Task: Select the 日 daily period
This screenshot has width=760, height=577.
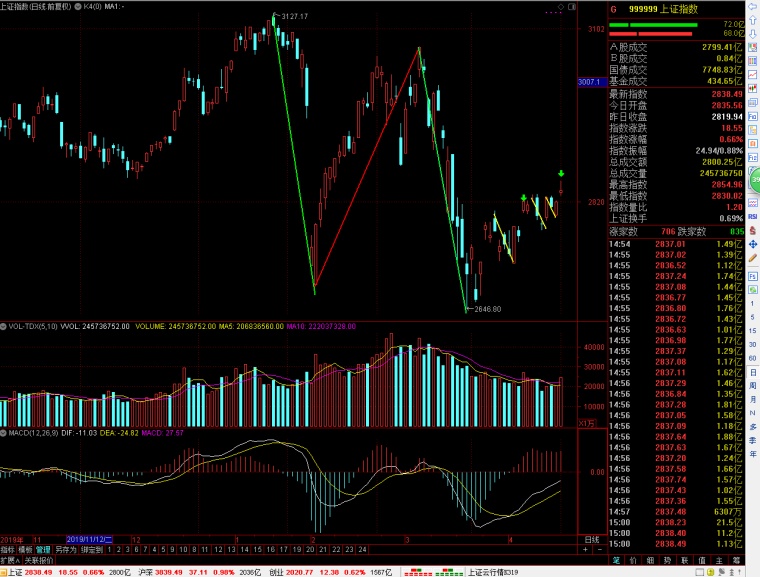Action: point(753,372)
